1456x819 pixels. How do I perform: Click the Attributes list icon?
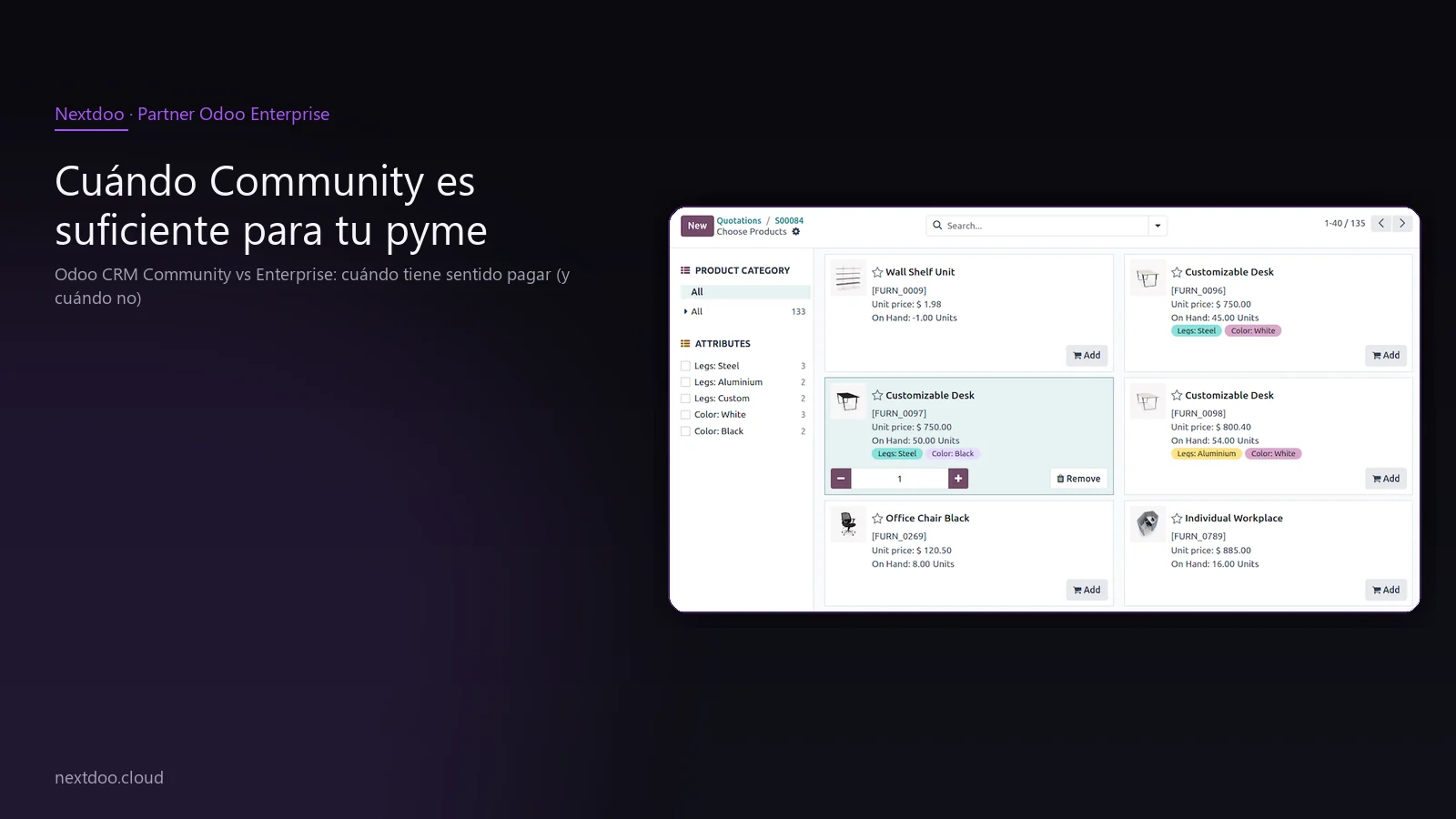(x=685, y=344)
